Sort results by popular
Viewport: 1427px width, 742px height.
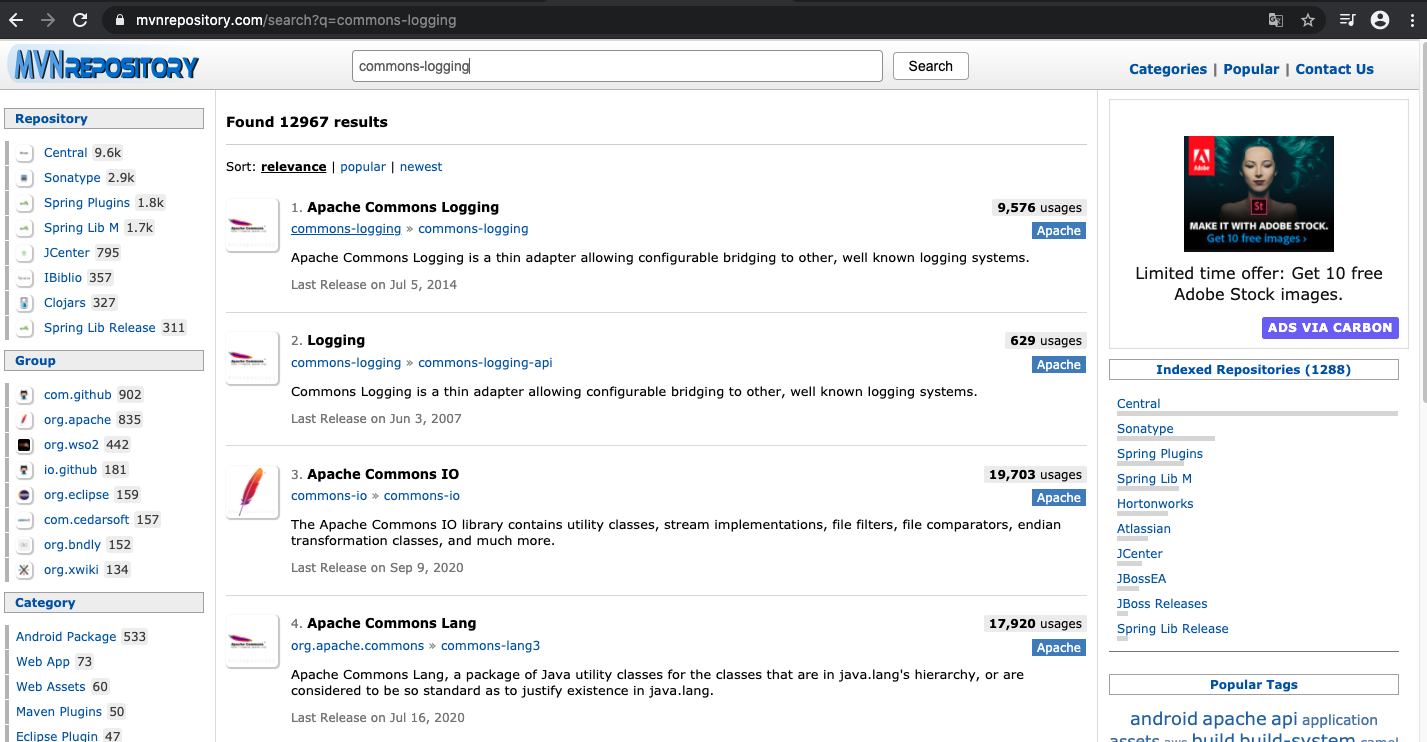(x=363, y=167)
